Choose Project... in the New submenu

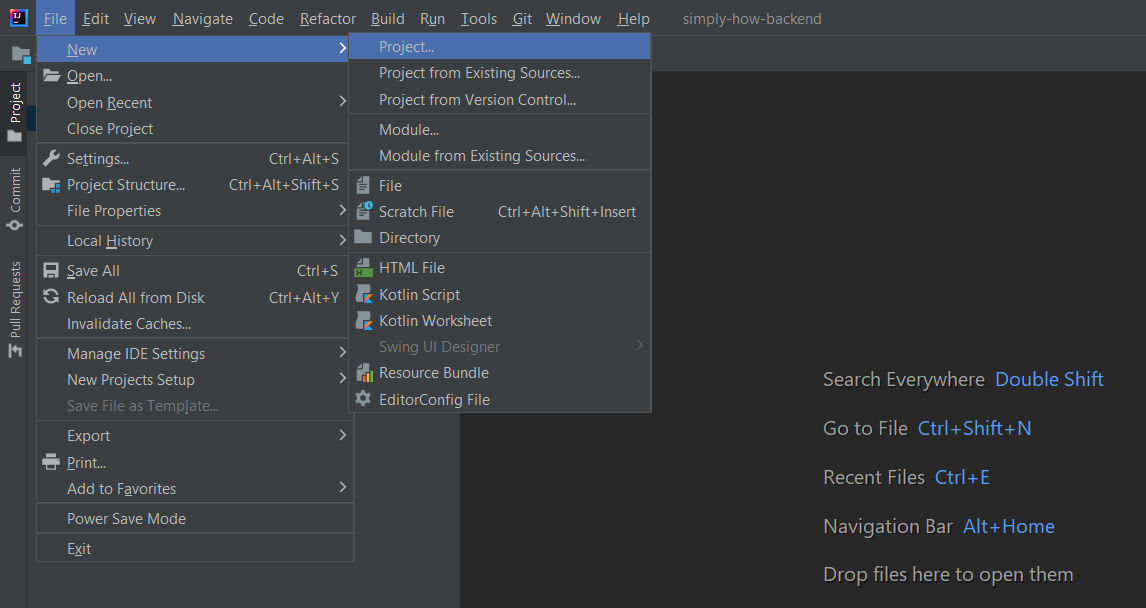[x=500, y=47]
